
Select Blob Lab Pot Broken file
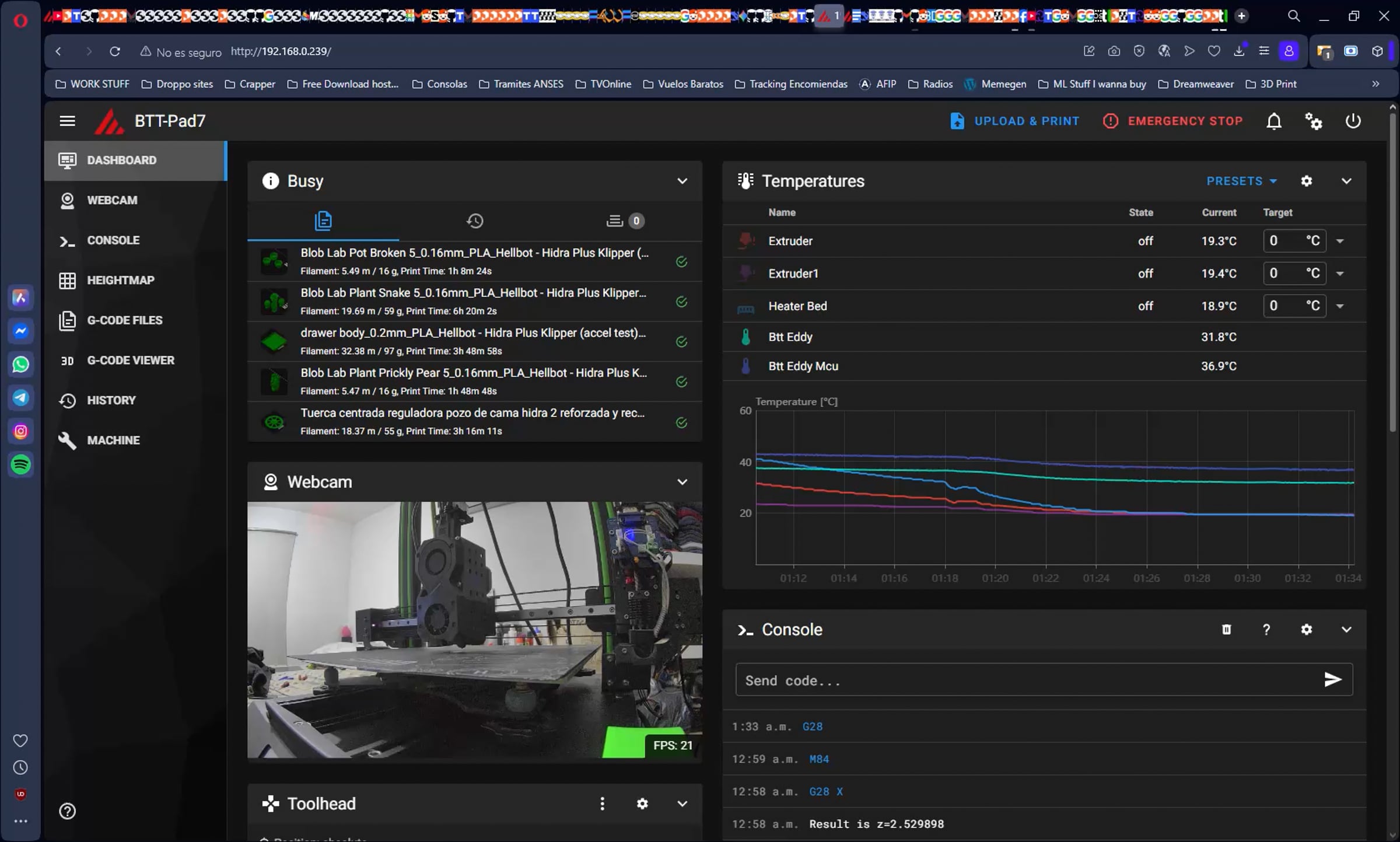[x=475, y=261]
